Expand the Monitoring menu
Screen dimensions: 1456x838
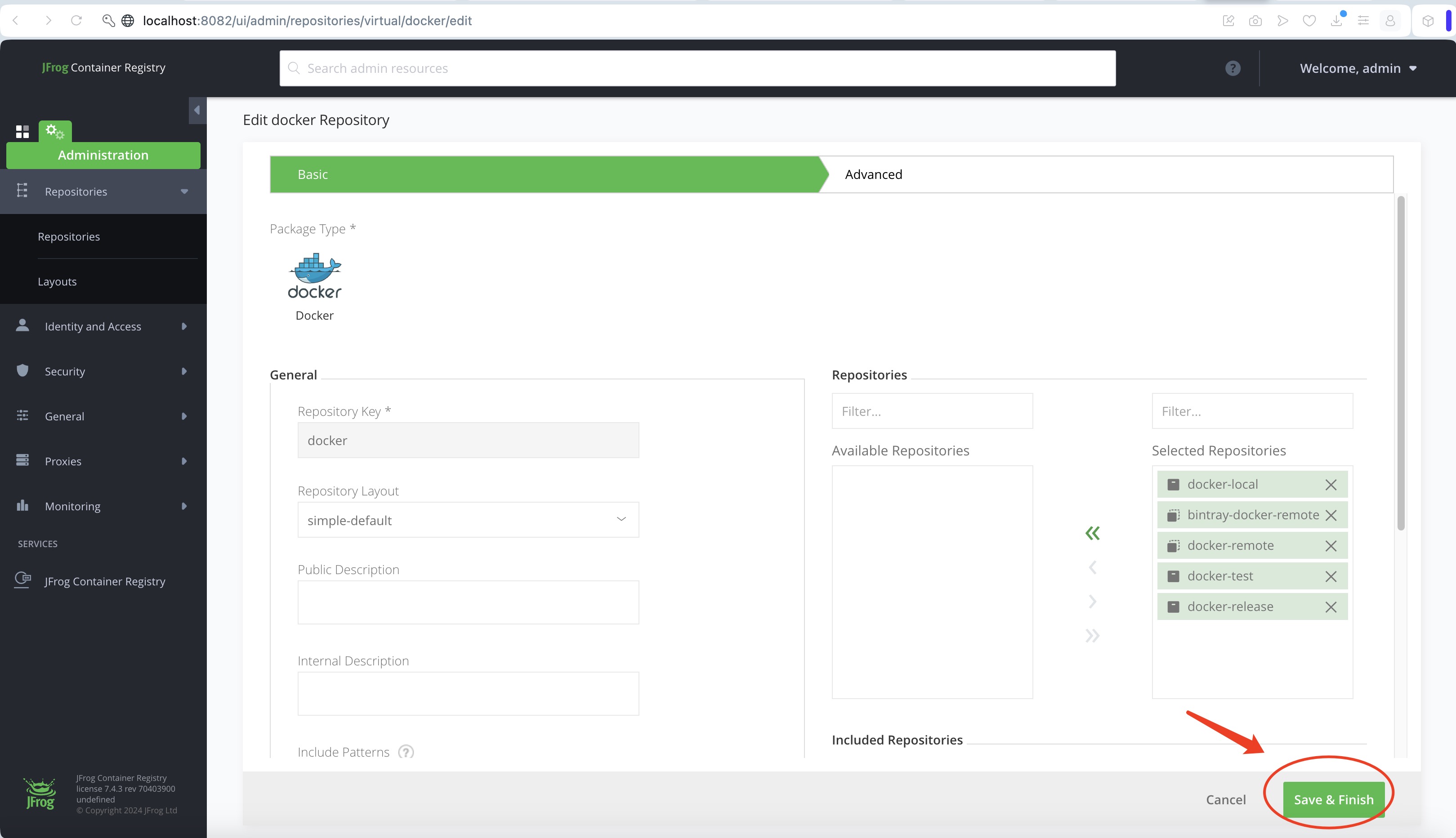click(103, 506)
